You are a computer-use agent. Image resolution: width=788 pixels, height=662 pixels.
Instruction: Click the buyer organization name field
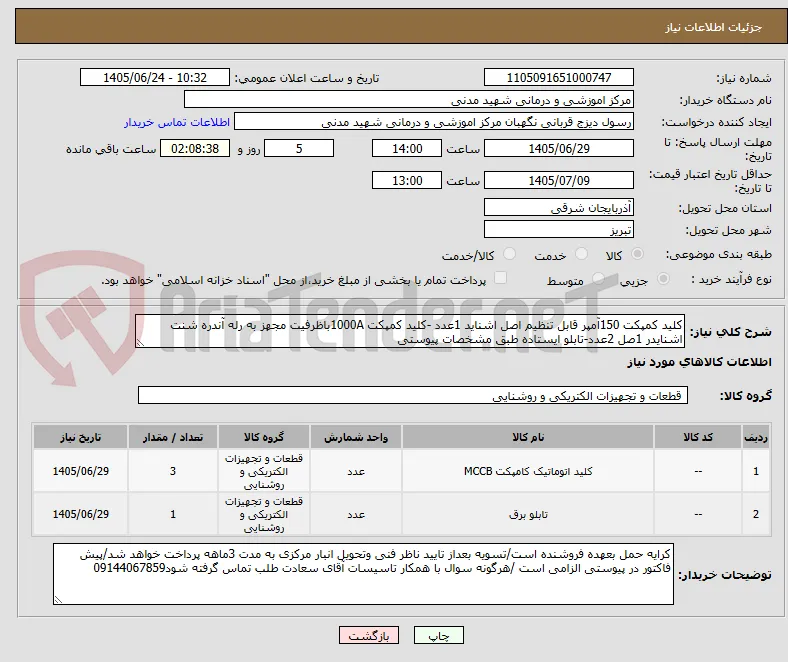coord(409,100)
